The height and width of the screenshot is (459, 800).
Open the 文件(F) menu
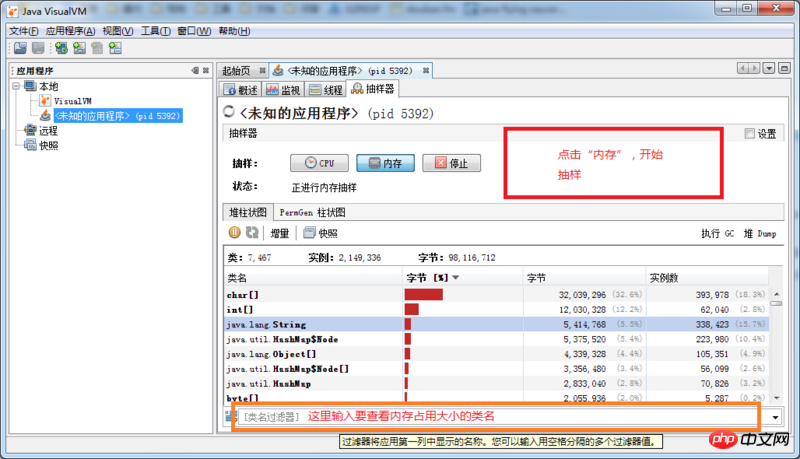point(23,31)
